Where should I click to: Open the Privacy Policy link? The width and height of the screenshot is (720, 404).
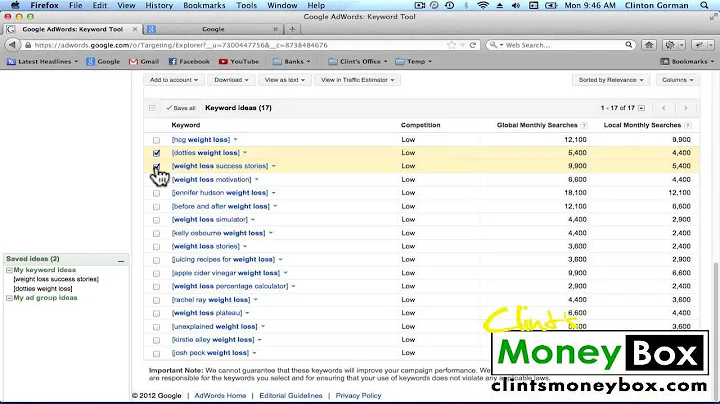click(x=358, y=395)
